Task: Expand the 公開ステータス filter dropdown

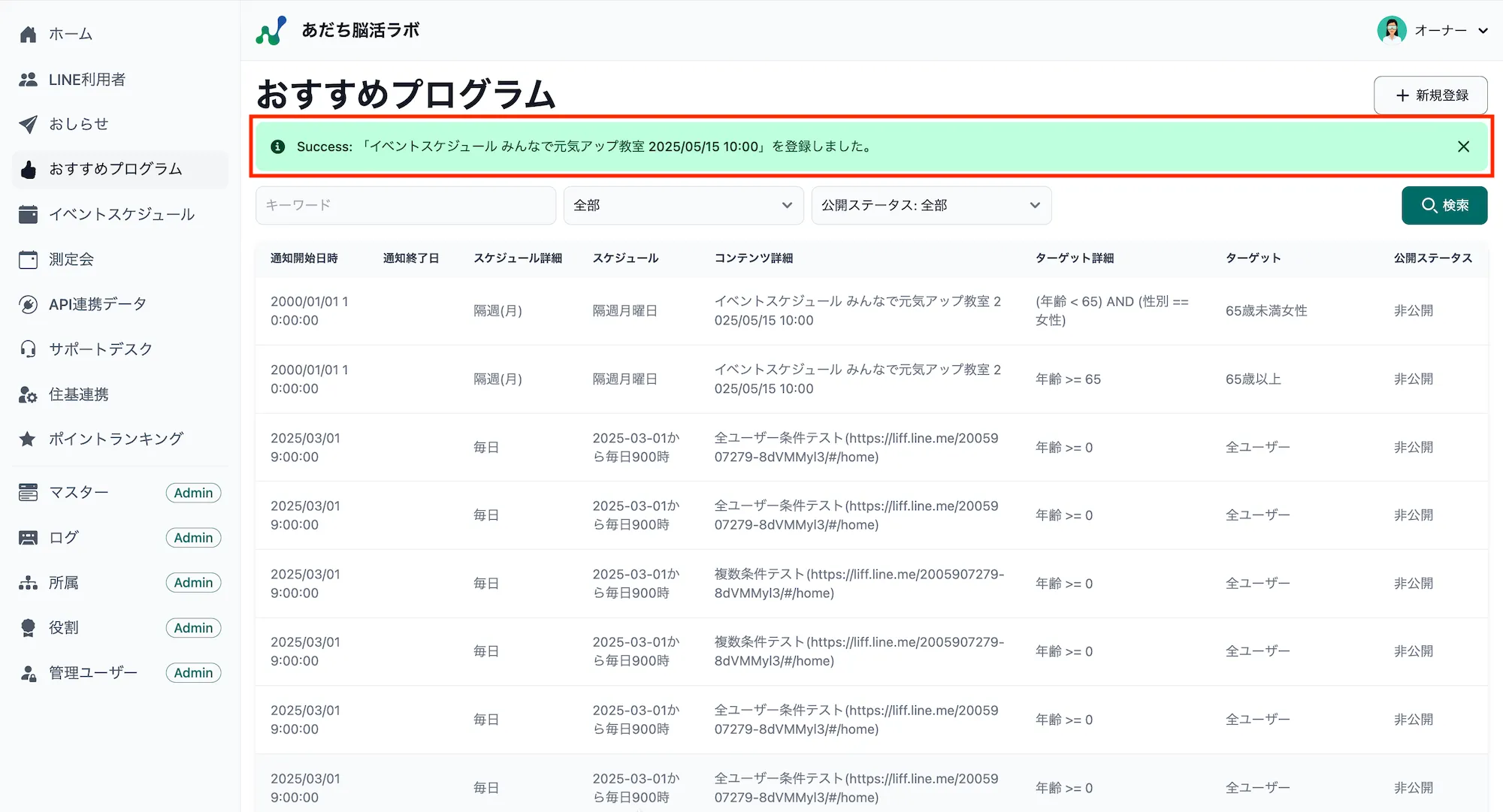Action: point(930,205)
